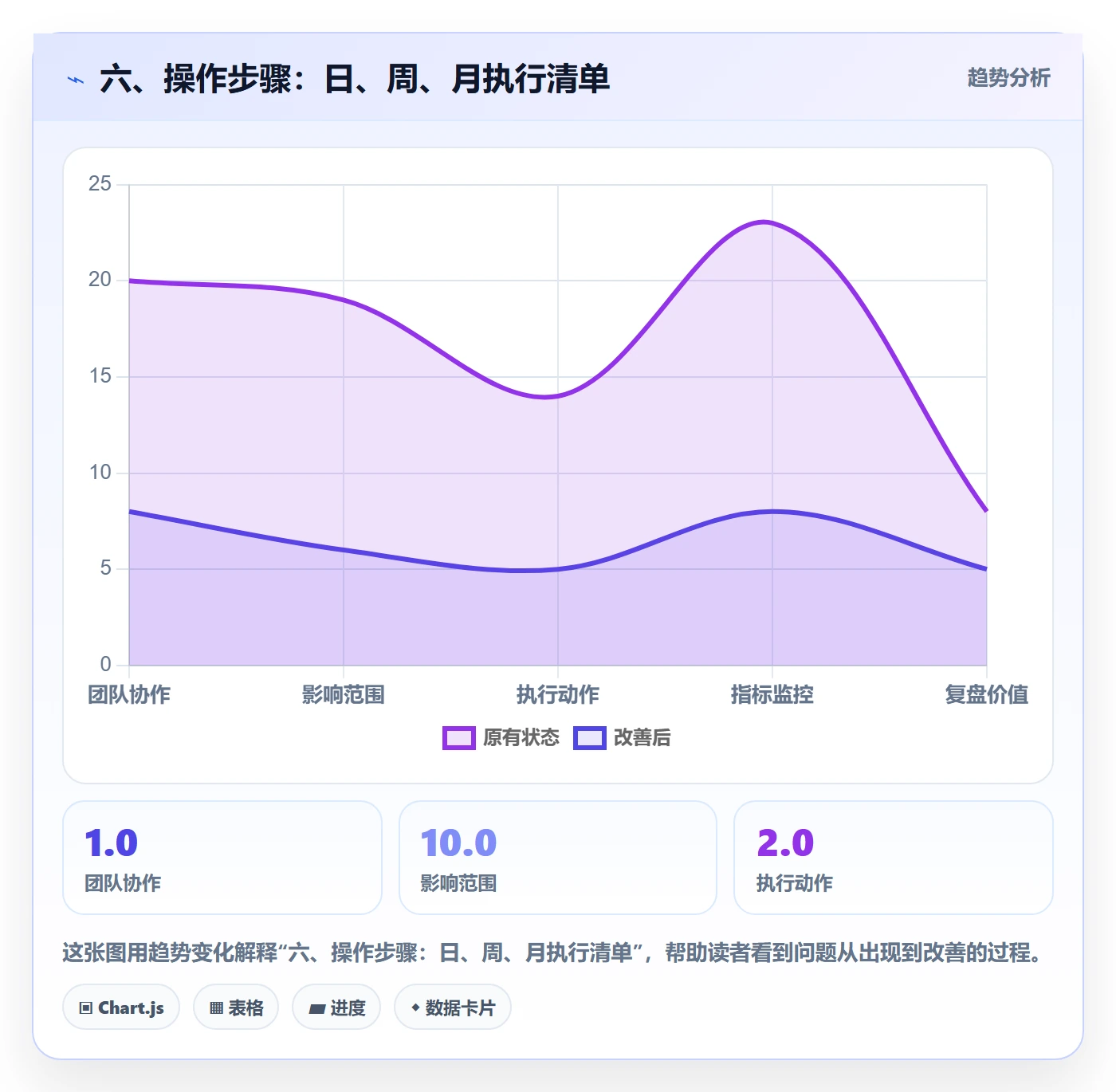The width and height of the screenshot is (1116, 1092).
Task: Open the 1.0 团队协作 data card
Action: [x=222, y=858]
